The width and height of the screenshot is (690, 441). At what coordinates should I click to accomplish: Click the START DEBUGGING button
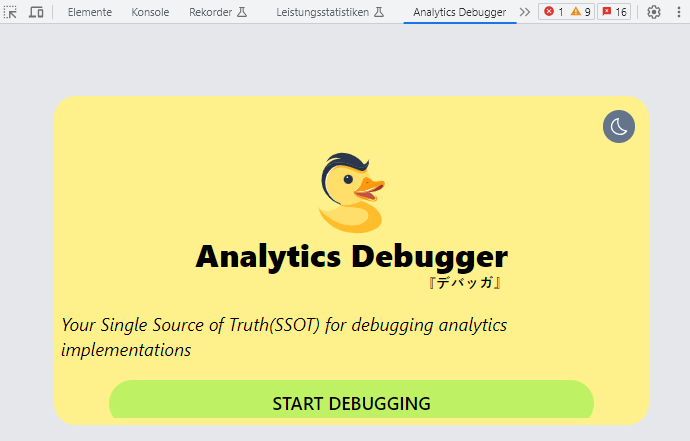(x=351, y=399)
